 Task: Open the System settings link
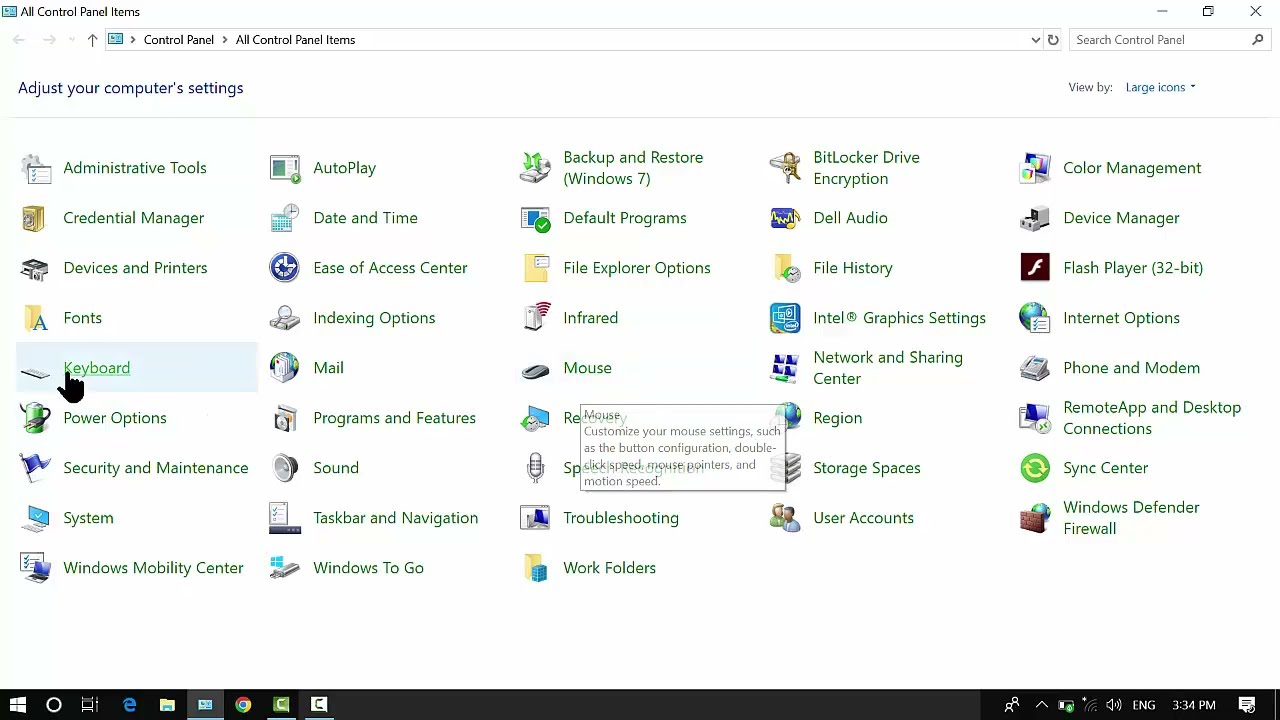coord(88,518)
